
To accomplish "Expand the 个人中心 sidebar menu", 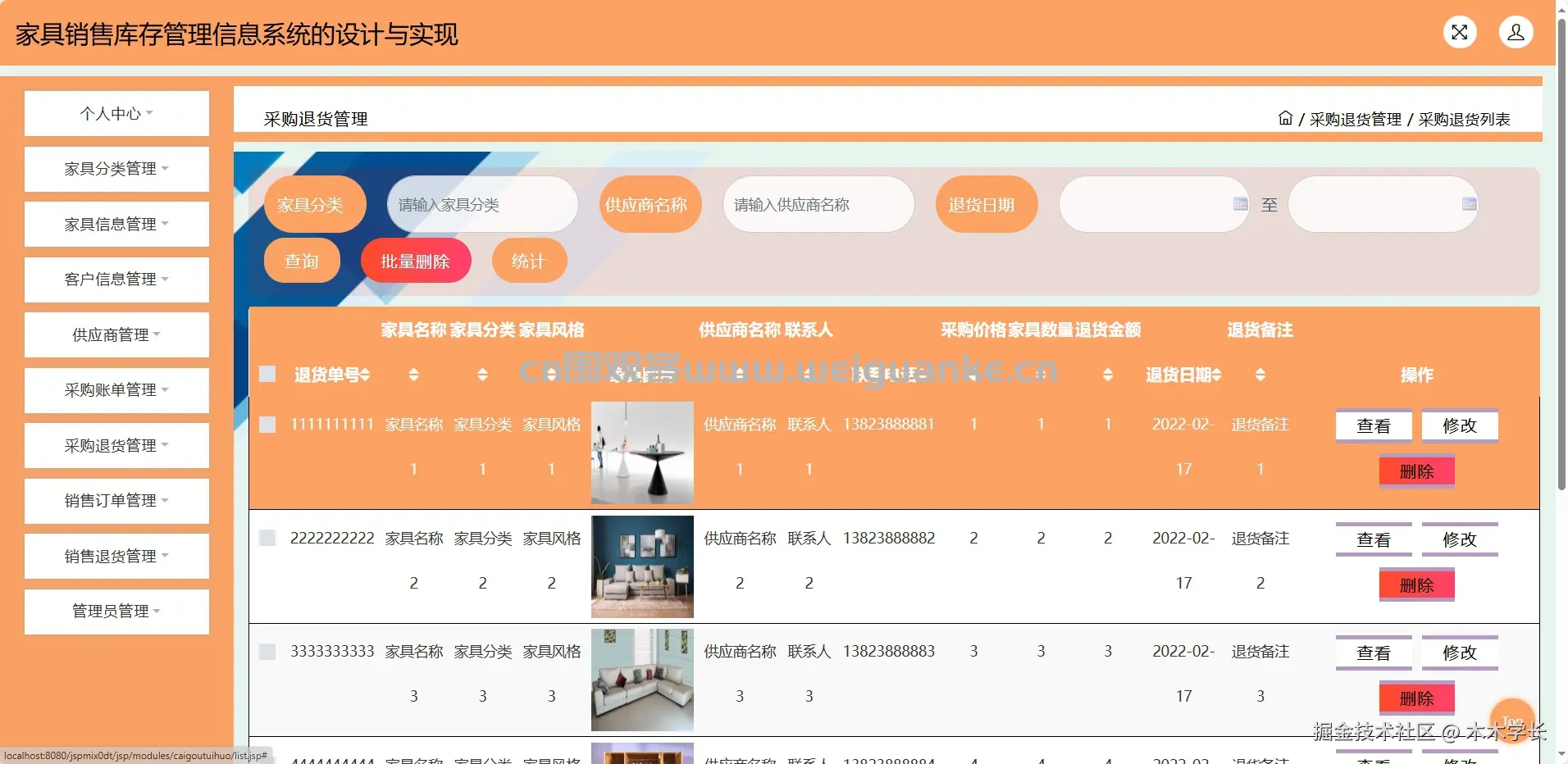I will 116,113.
